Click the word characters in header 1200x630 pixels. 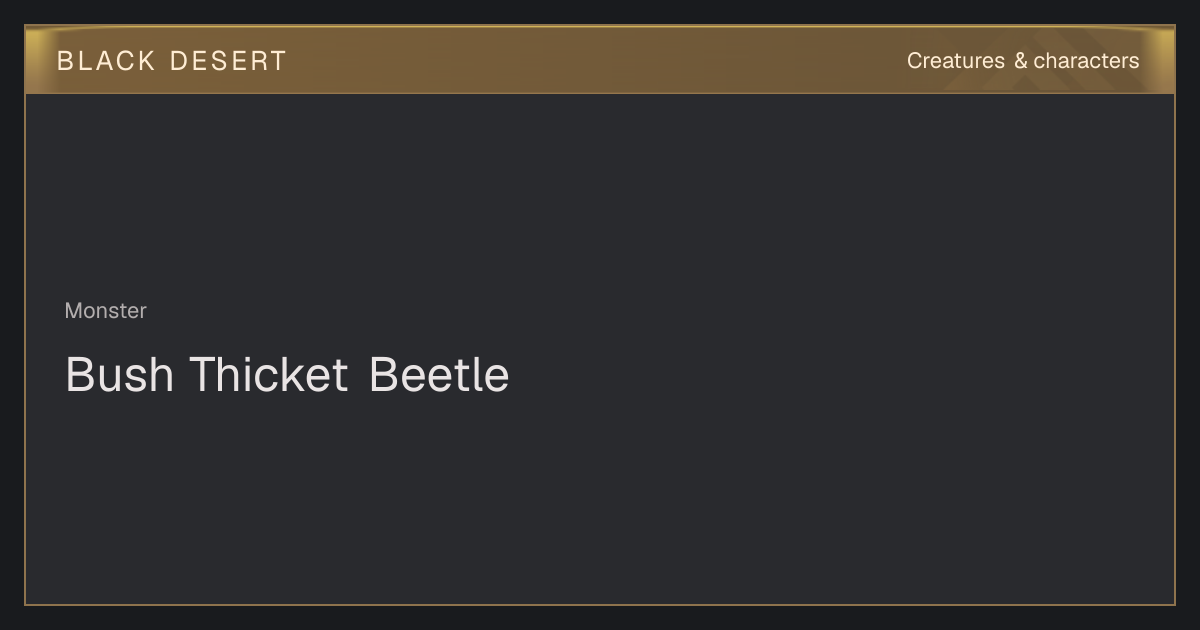point(1086,61)
